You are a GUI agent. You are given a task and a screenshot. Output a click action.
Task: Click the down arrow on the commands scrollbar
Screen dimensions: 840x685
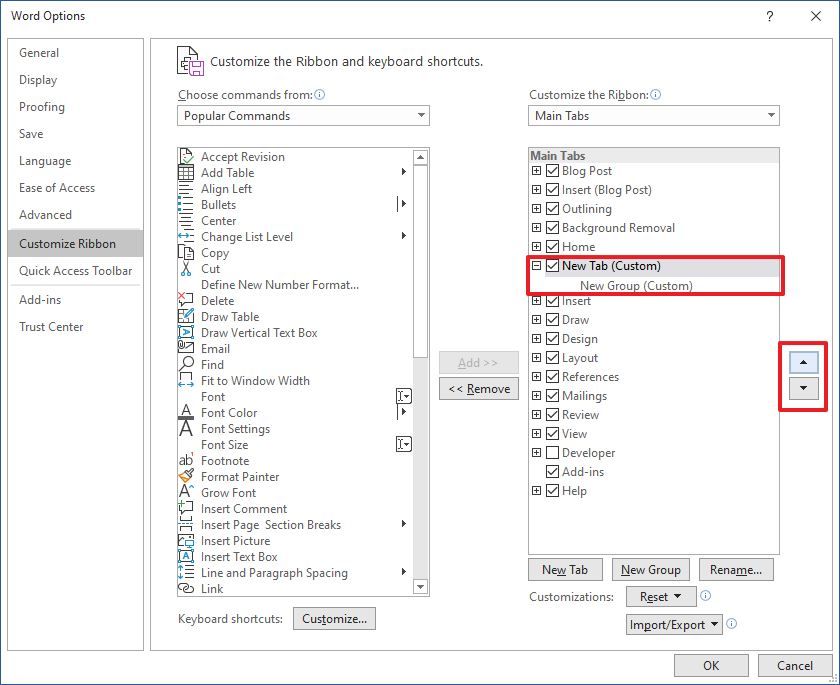tap(421, 588)
